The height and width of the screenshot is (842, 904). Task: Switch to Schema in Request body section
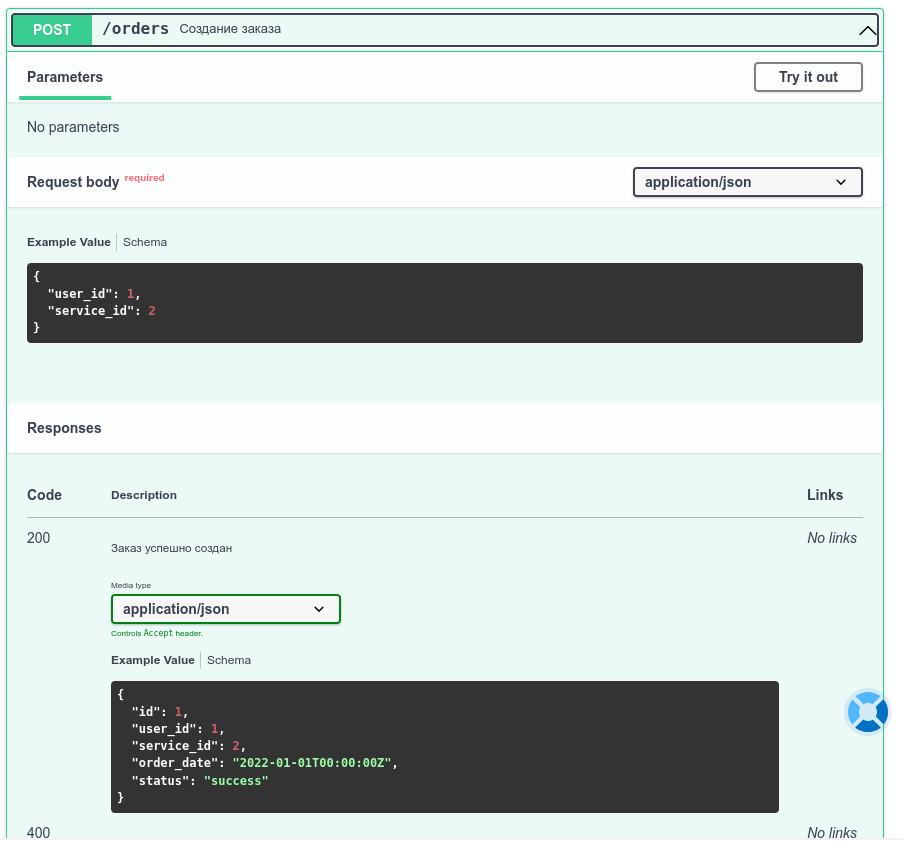[x=145, y=242]
